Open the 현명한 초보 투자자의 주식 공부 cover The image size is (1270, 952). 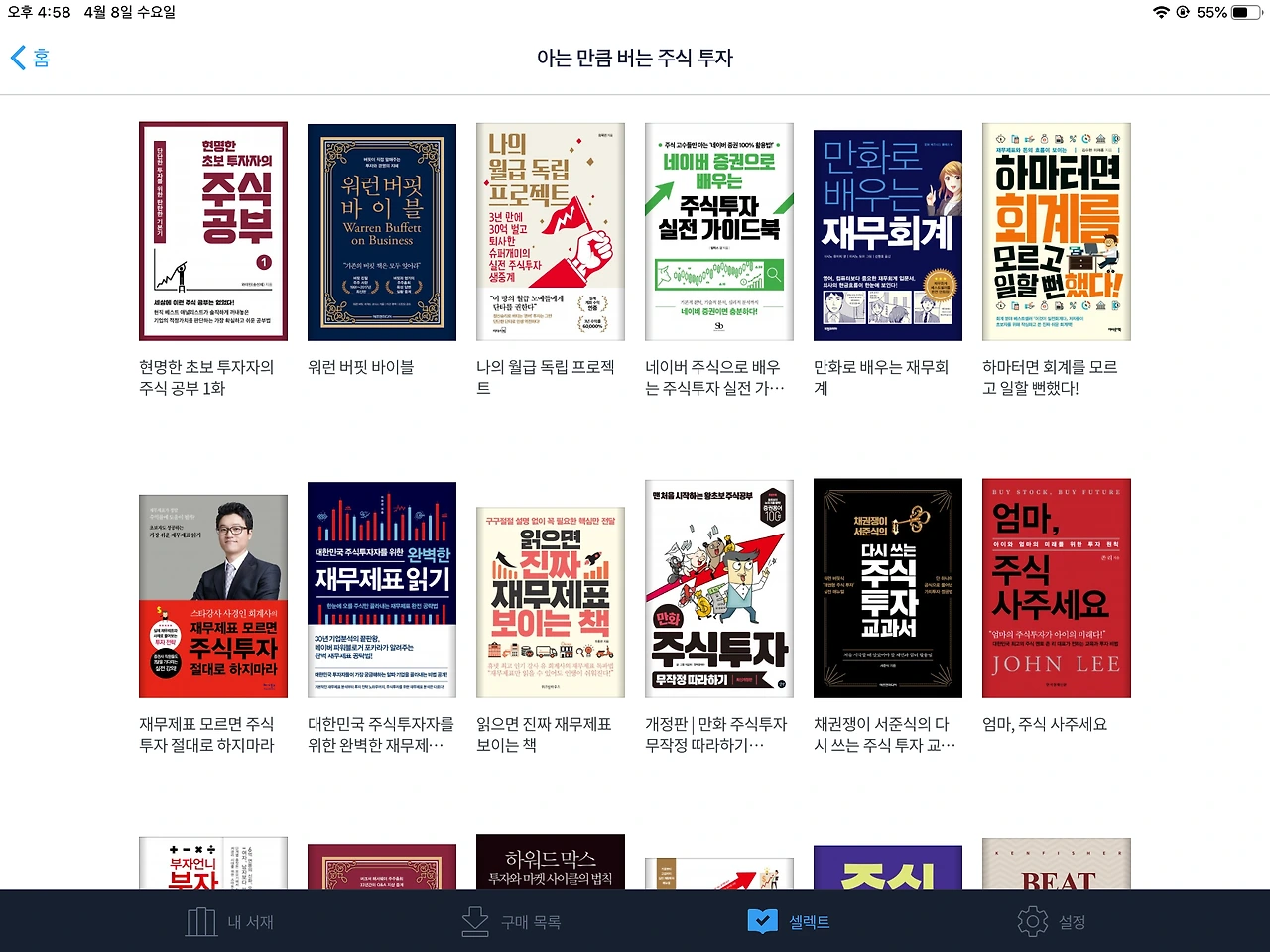tap(213, 231)
